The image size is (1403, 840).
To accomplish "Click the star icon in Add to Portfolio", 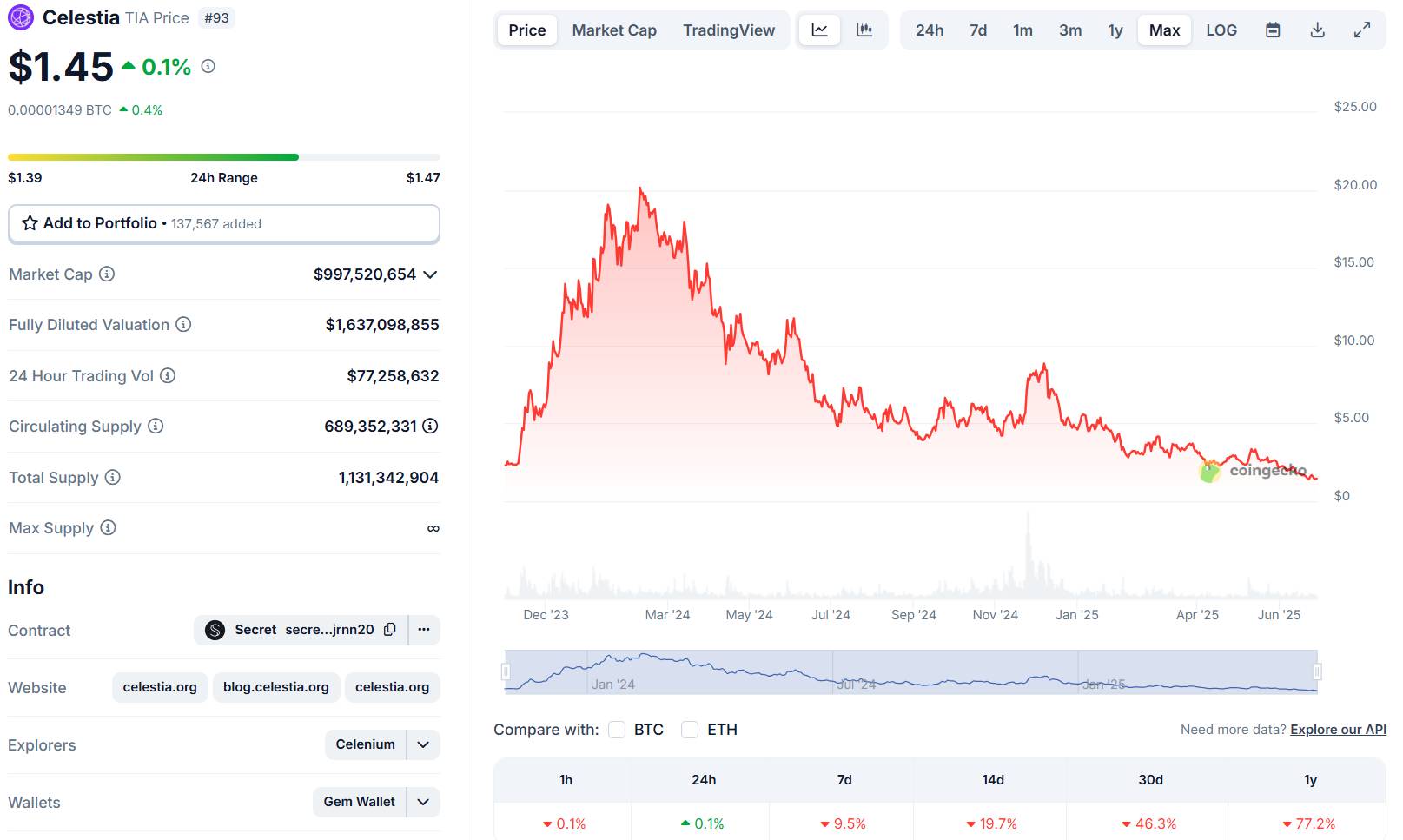I will pos(30,223).
